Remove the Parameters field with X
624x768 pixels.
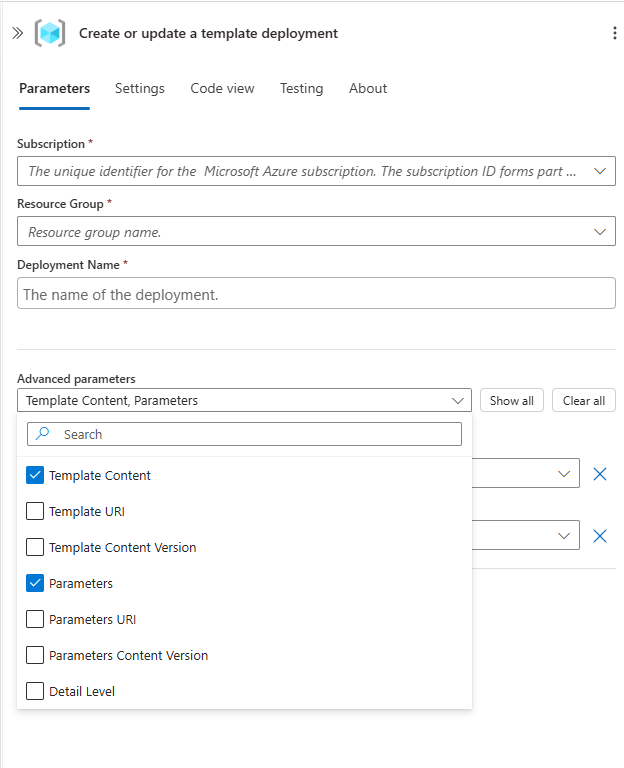pos(600,536)
